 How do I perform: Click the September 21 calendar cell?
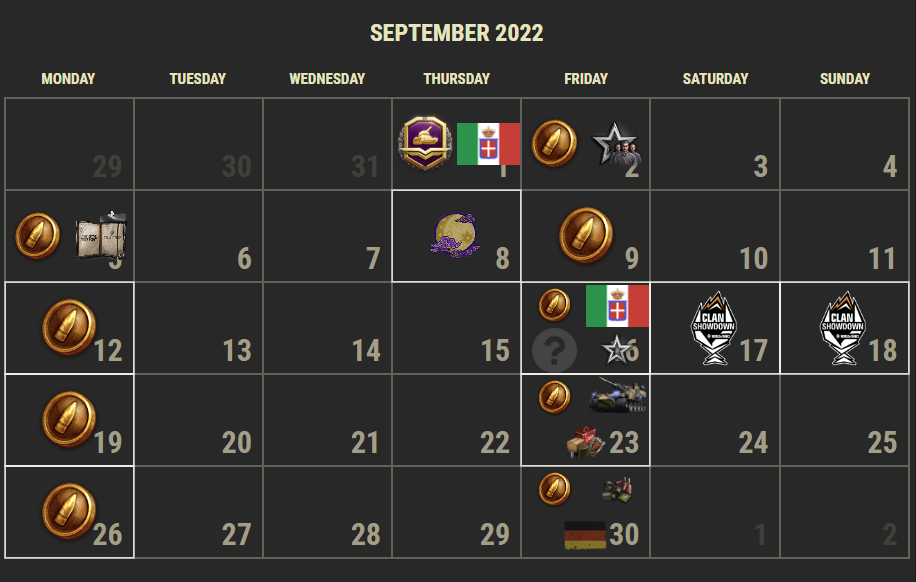coord(327,420)
